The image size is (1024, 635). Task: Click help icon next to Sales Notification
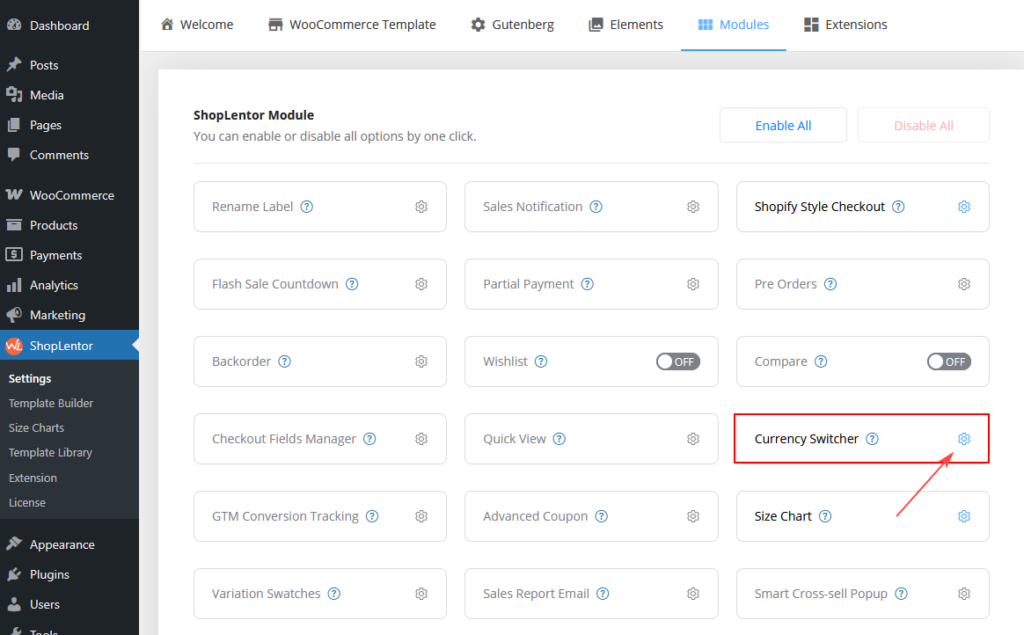coord(596,207)
